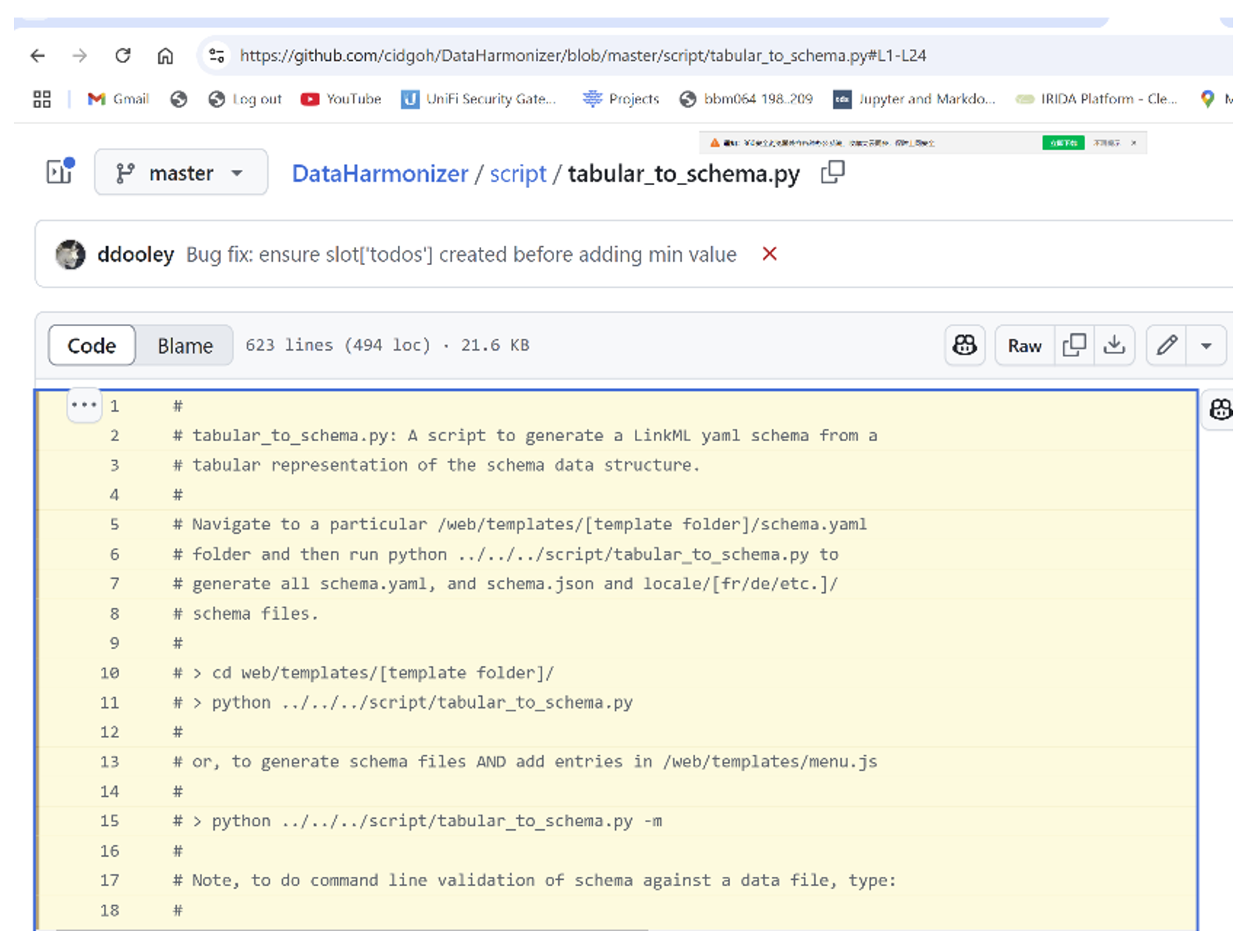Select line number 10

pos(109,673)
